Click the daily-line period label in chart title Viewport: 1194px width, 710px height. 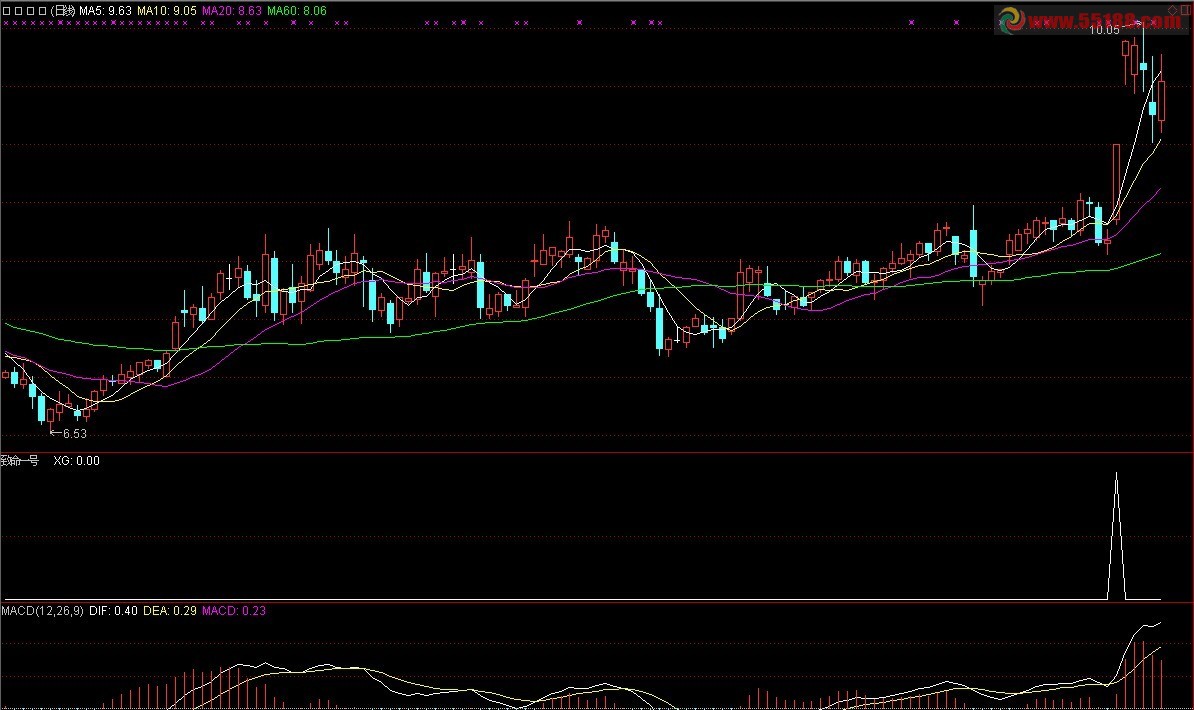[x=63, y=10]
